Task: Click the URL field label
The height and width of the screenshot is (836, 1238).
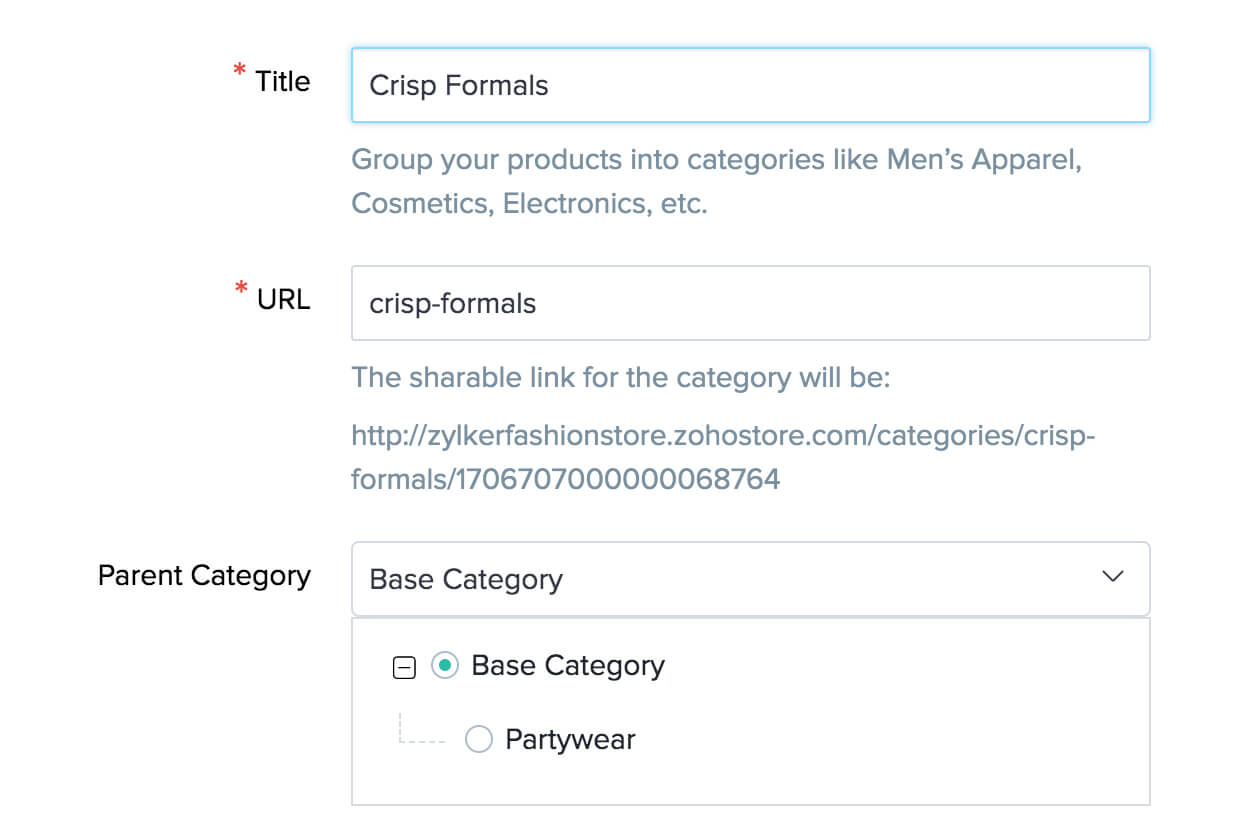Action: click(x=284, y=299)
